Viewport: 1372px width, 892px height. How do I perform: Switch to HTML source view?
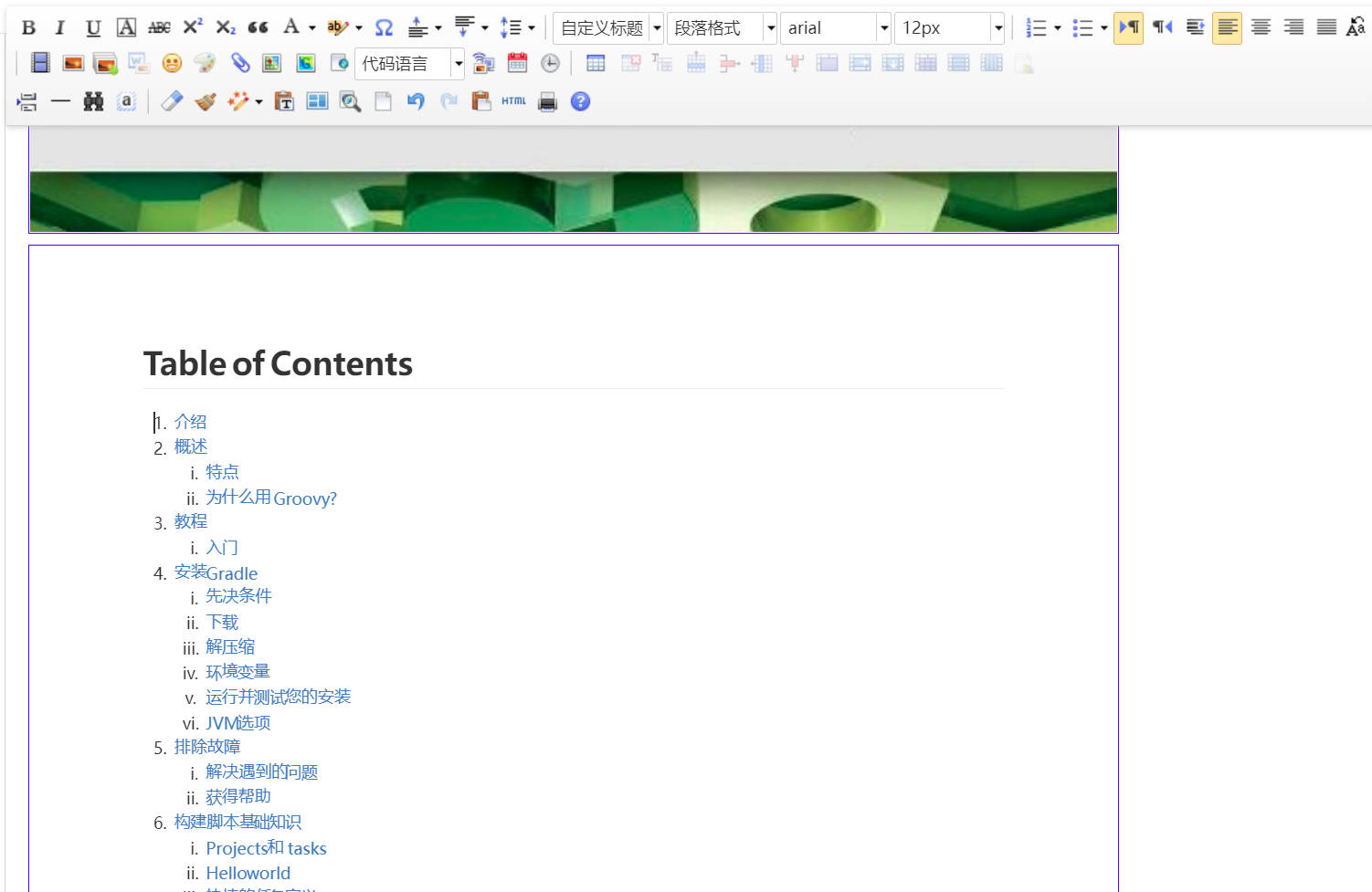tap(513, 101)
